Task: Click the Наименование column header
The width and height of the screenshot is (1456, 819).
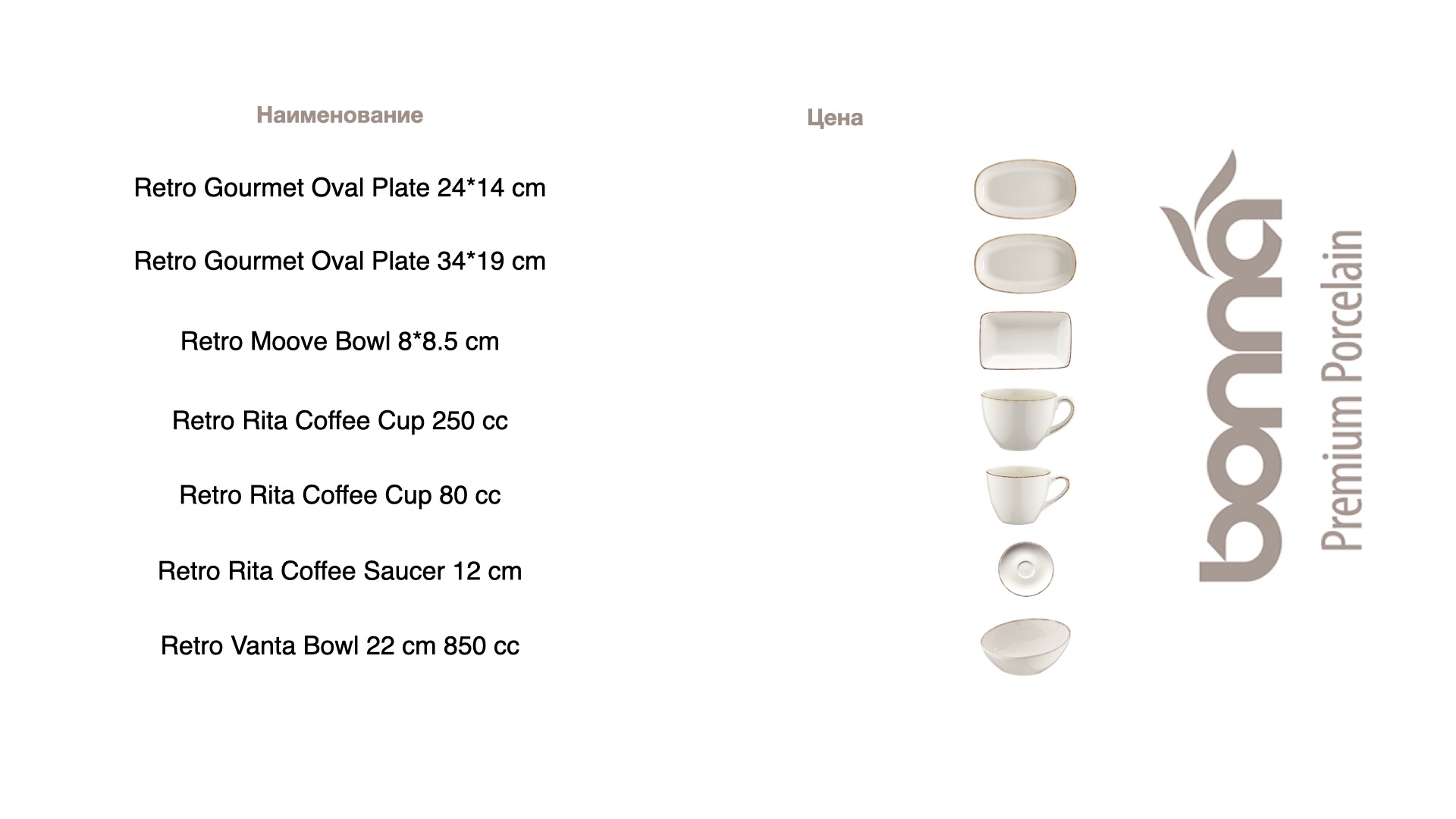Action: click(x=340, y=115)
